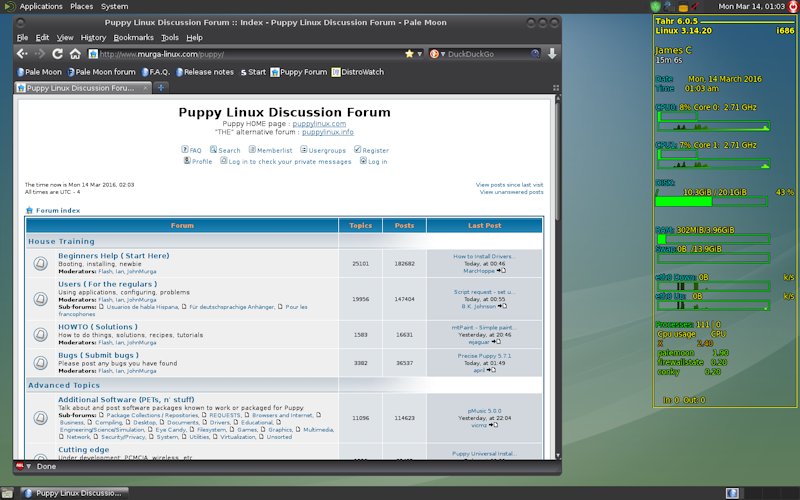Open a new tab with the plus button
This screenshot has height=500, width=800.
[x=161, y=88]
